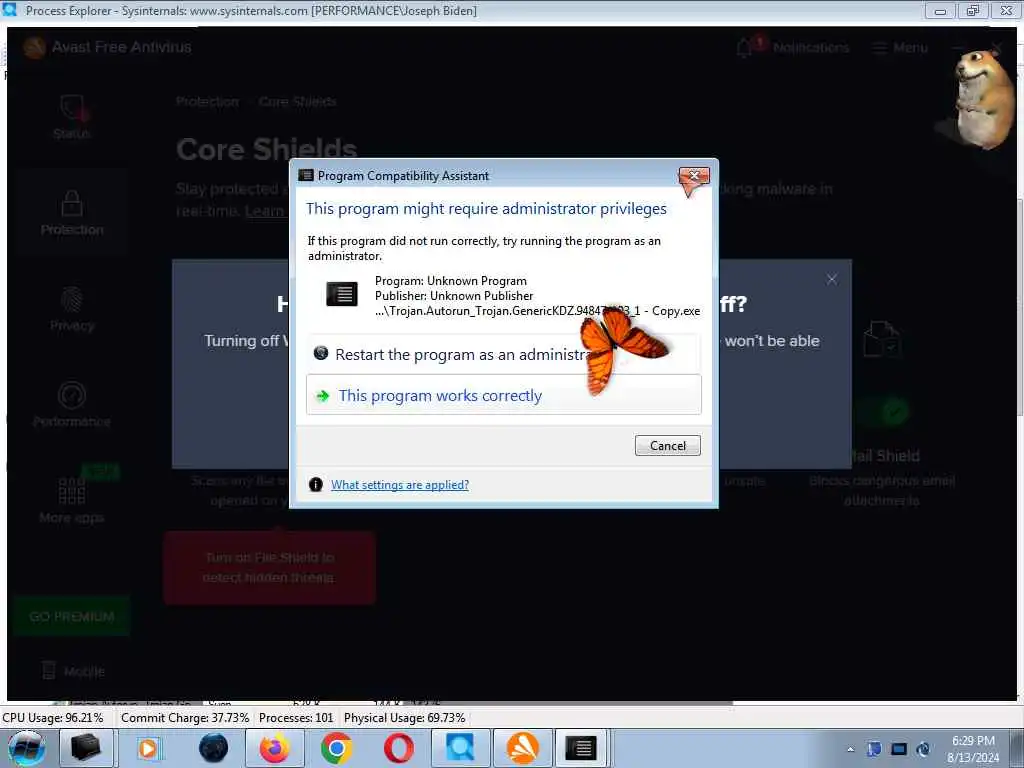Open What settings are applied link
The image size is (1024, 768).
[x=400, y=485]
